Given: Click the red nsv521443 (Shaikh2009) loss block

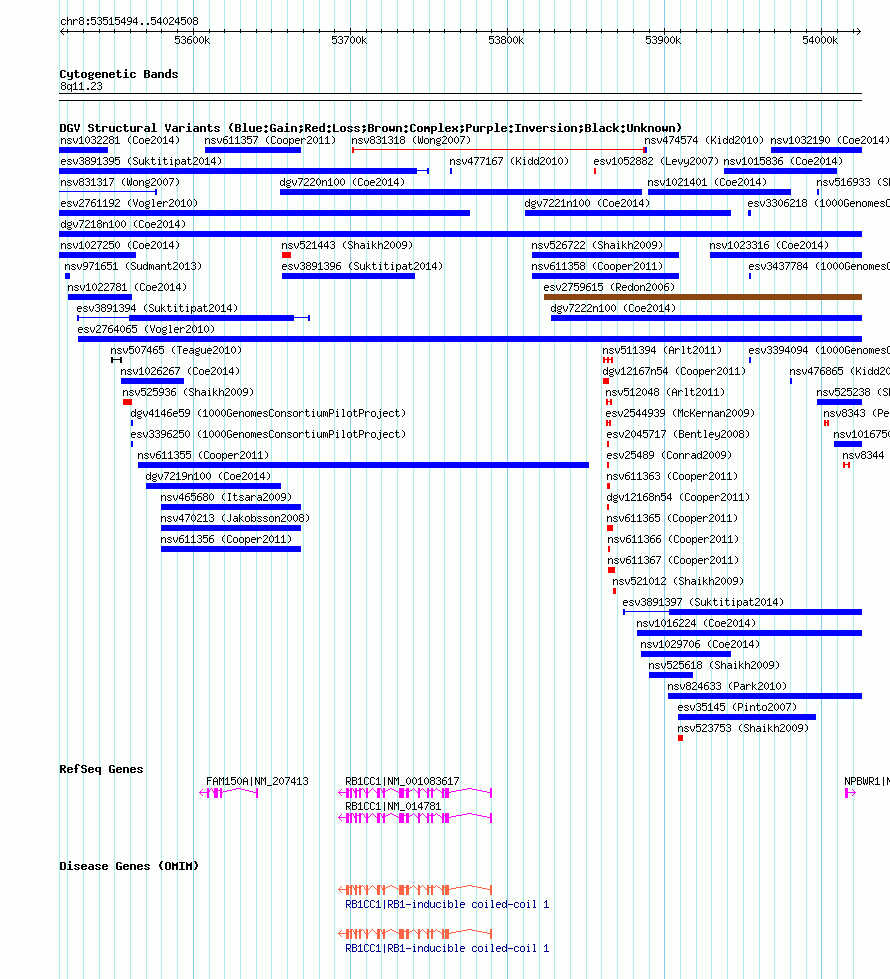Looking at the screenshot, I should 286,255.
